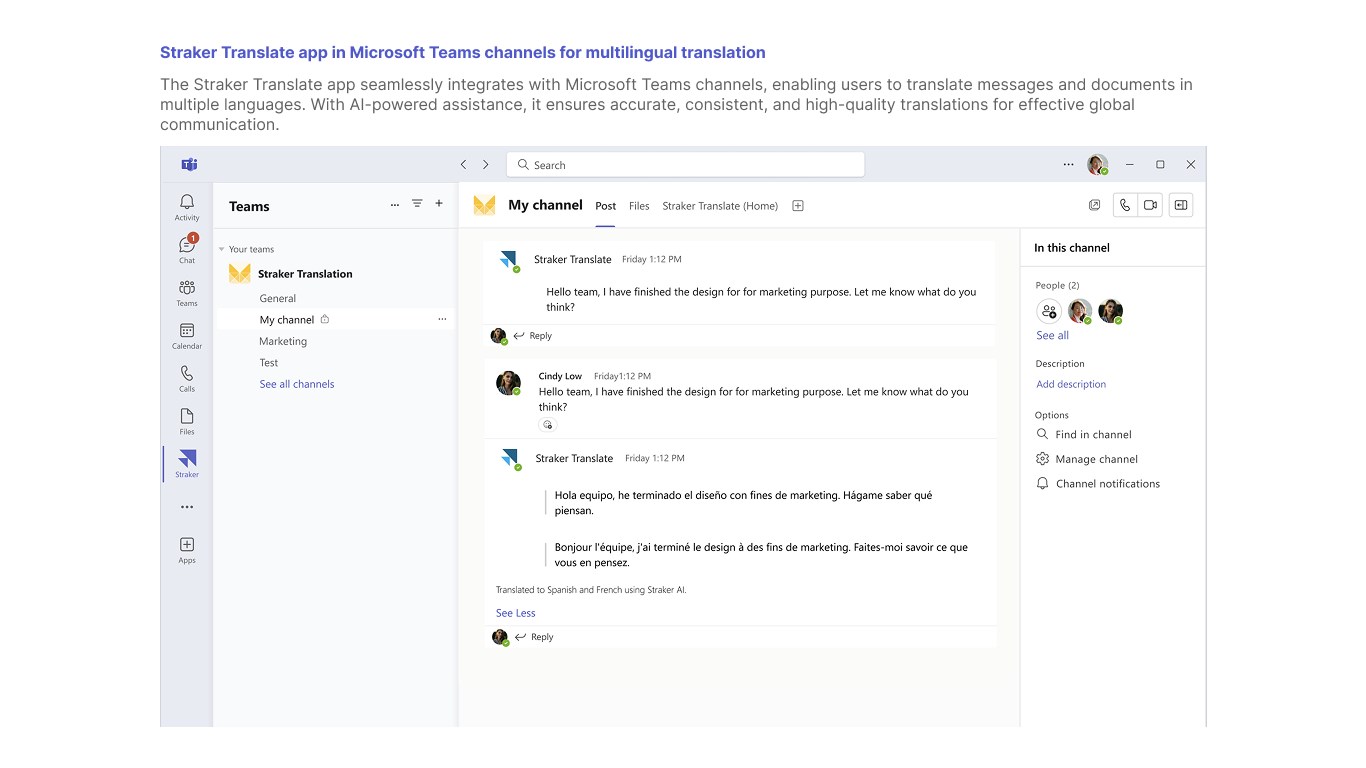The width and height of the screenshot is (1366, 768).
Task: Open the Activity feed icon
Action: tap(187, 207)
